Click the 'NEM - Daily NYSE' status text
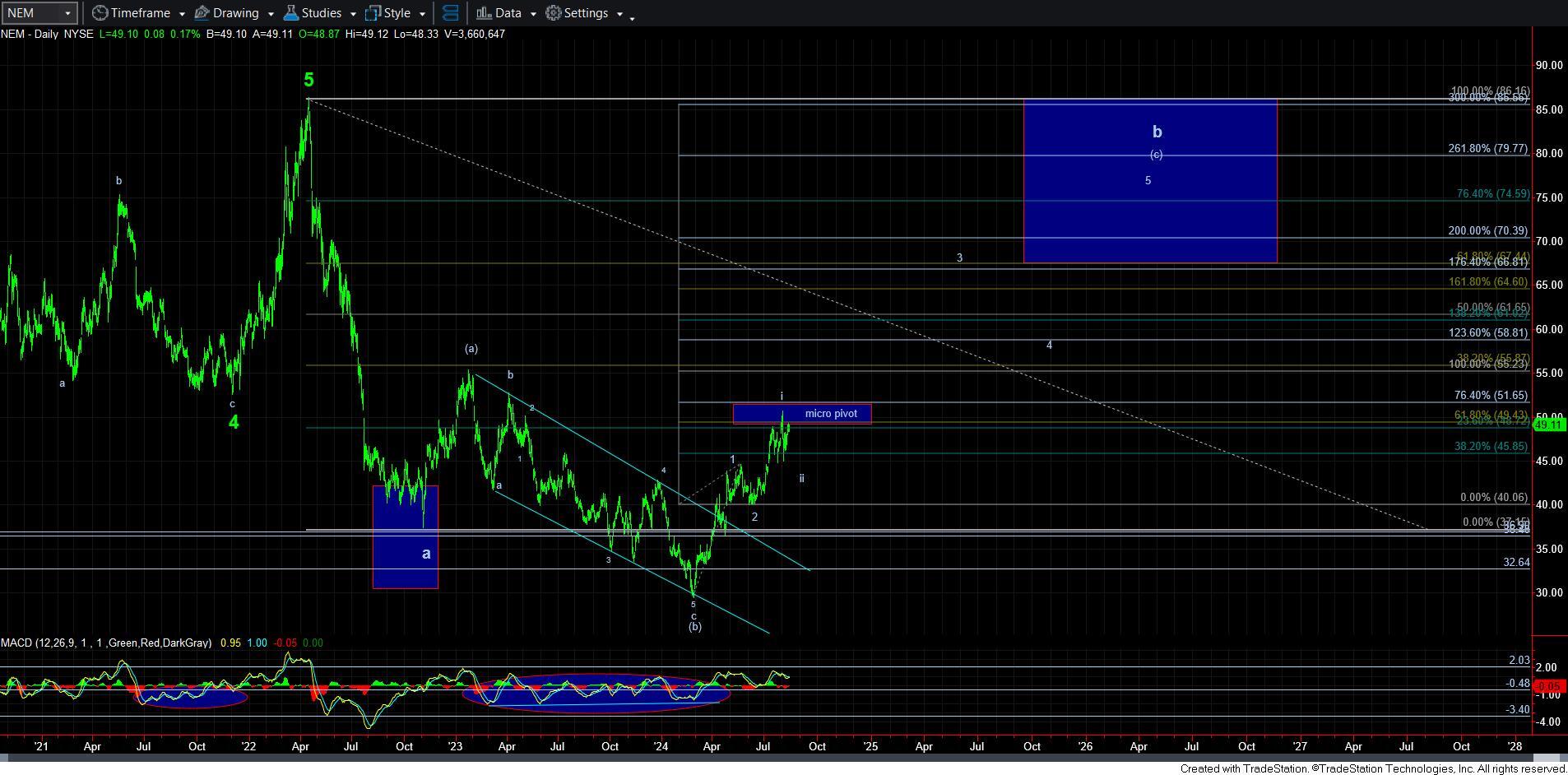The image size is (1568, 775). click(47, 34)
